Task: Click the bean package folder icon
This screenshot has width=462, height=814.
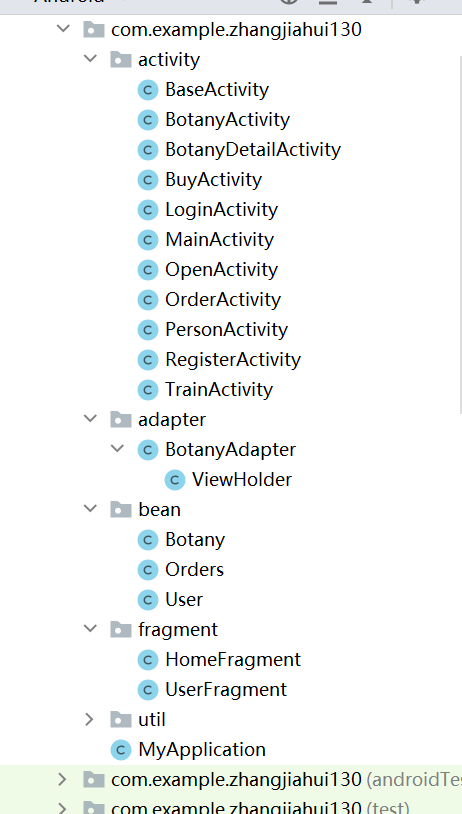Action: click(120, 510)
